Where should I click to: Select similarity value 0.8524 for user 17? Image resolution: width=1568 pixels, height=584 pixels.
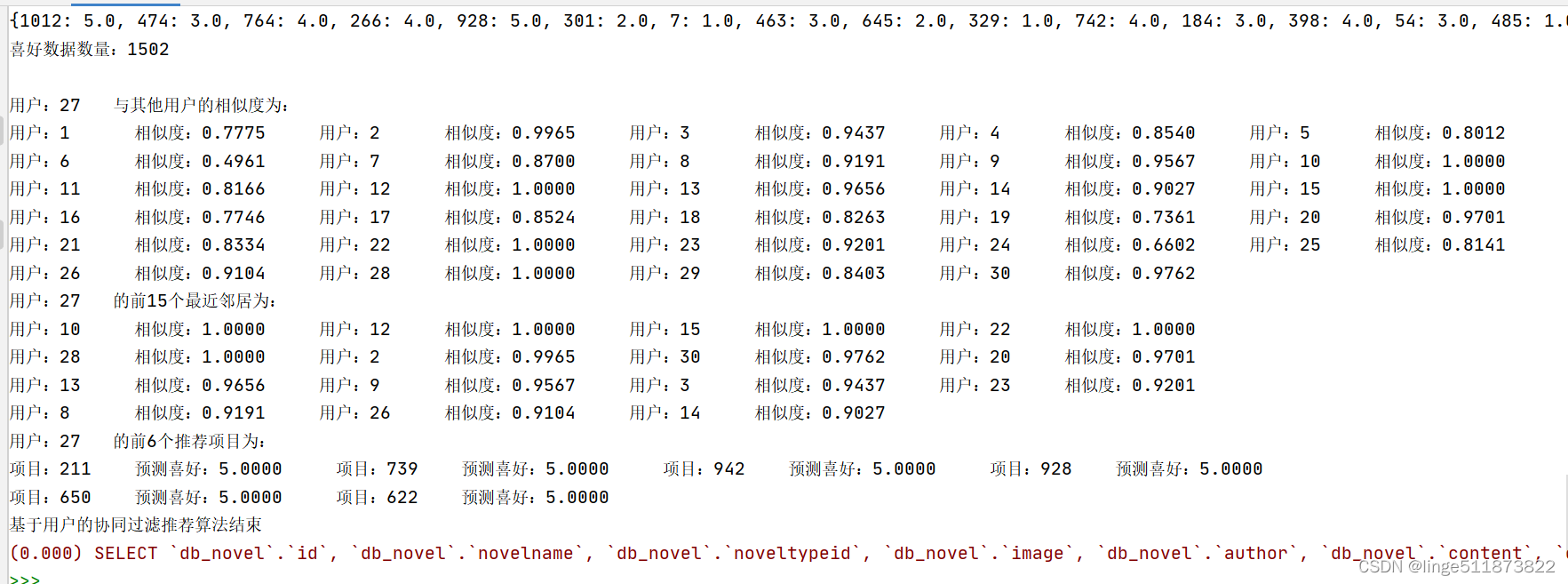pyautogui.click(x=543, y=218)
